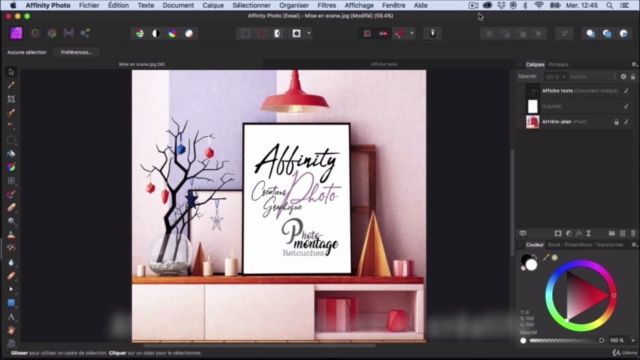Click the Invert Selection toolbar icon
The image size is (640, 360).
coord(278,33)
